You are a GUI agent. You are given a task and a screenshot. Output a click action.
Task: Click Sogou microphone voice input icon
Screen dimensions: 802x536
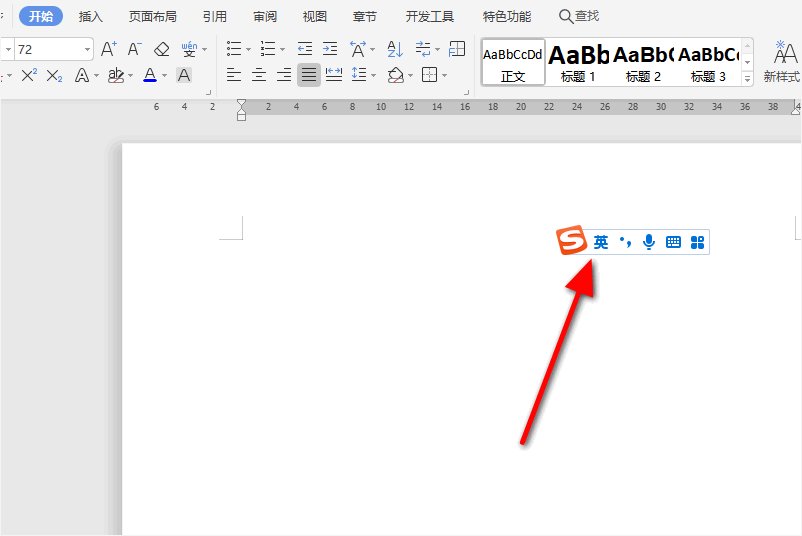tap(649, 242)
